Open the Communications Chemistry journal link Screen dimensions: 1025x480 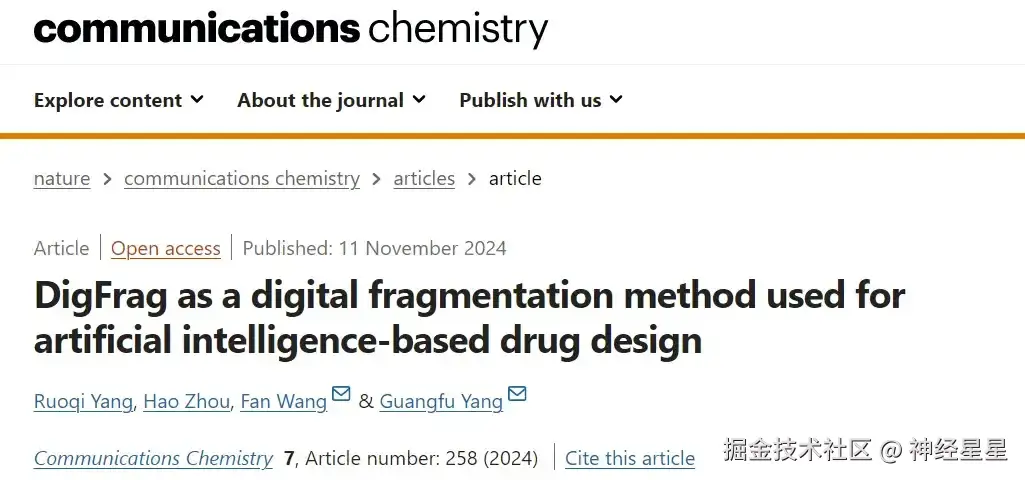click(x=153, y=459)
